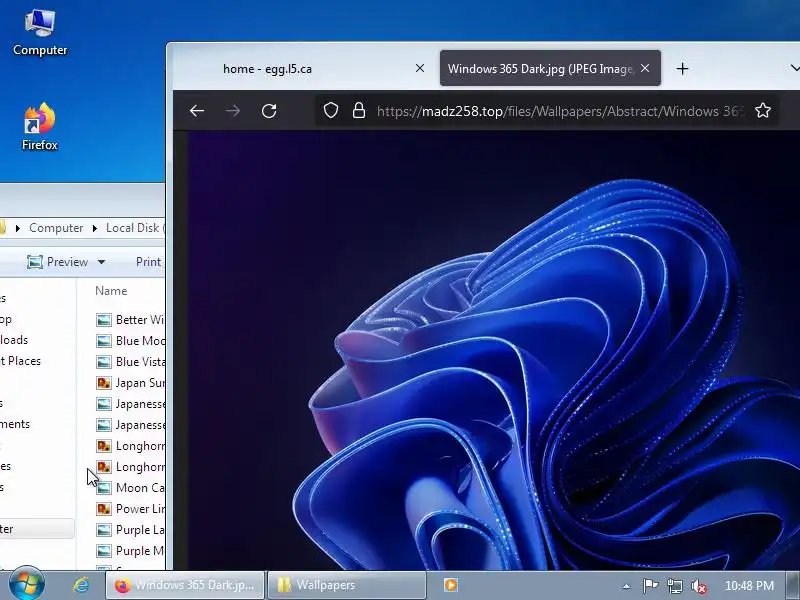Open the clock showing 10:48 PM
This screenshot has width=800, height=600.
click(749, 586)
